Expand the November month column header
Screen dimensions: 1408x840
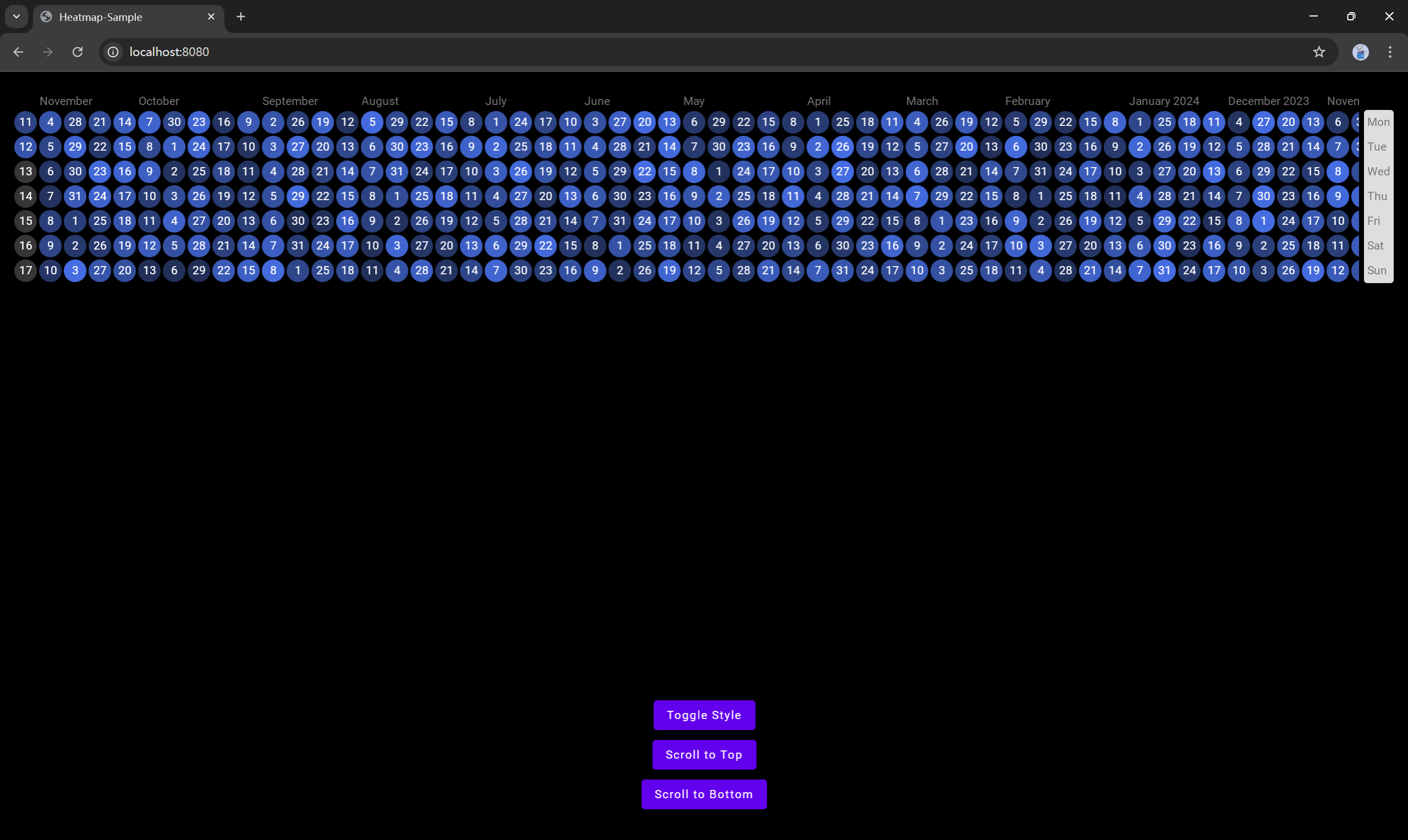pyautogui.click(x=65, y=101)
